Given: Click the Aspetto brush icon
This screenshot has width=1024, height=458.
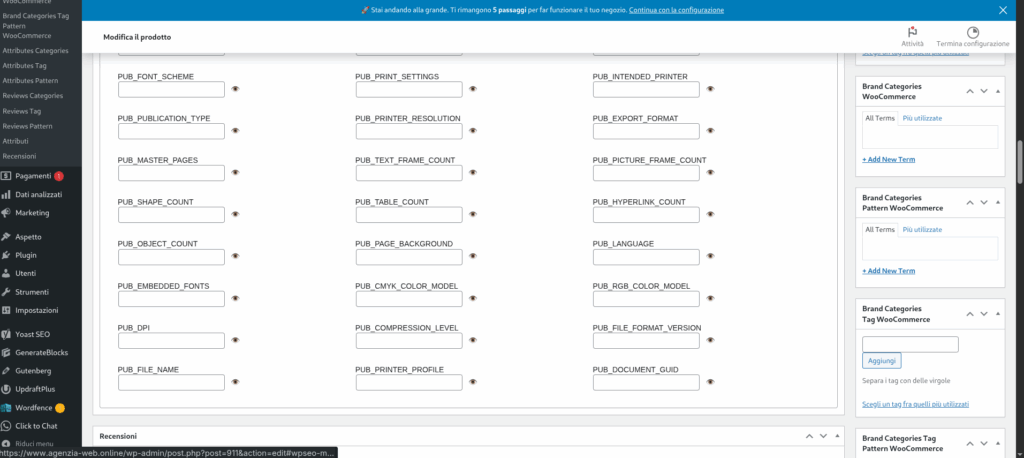Looking at the screenshot, I should tap(6, 237).
